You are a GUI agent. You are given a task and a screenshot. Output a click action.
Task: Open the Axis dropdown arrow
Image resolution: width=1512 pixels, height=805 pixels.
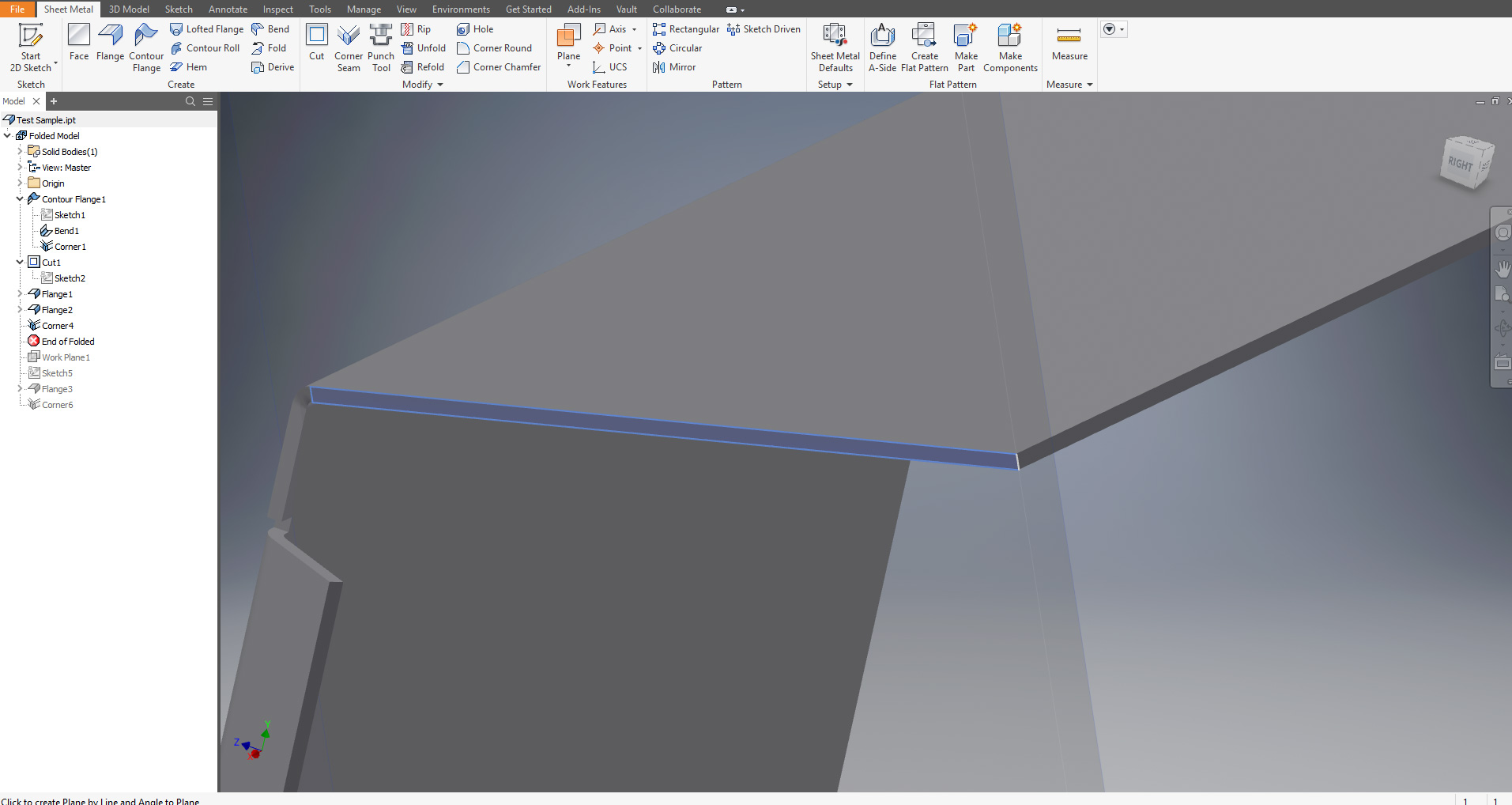coord(634,29)
